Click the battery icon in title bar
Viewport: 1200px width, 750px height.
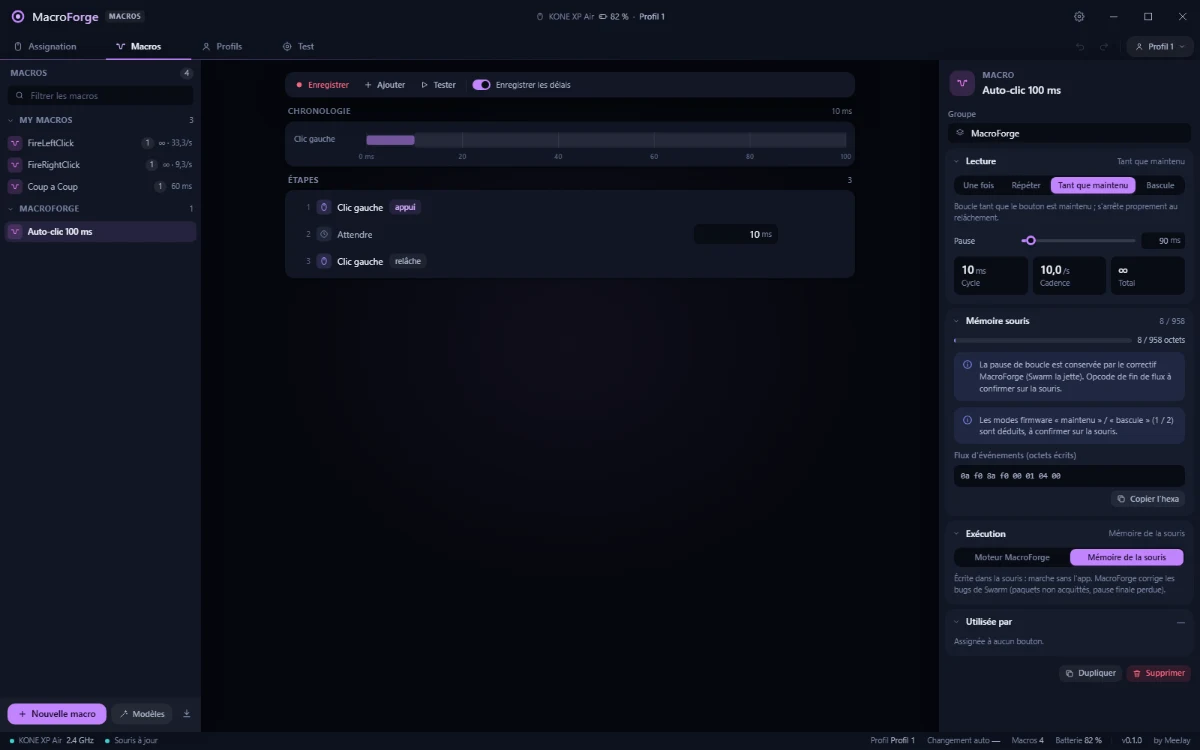pyautogui.click(x=603, y=17)
